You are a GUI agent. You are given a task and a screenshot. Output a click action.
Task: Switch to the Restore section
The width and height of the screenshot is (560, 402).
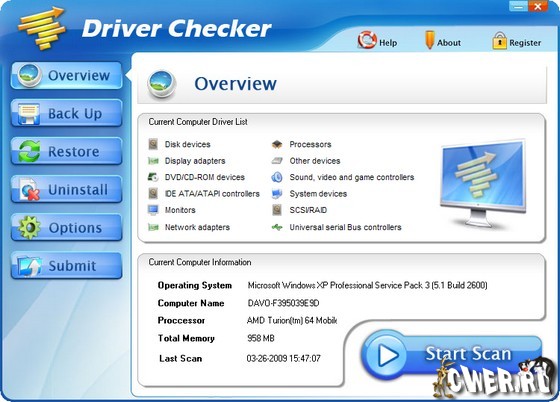(x=66, y=151)
